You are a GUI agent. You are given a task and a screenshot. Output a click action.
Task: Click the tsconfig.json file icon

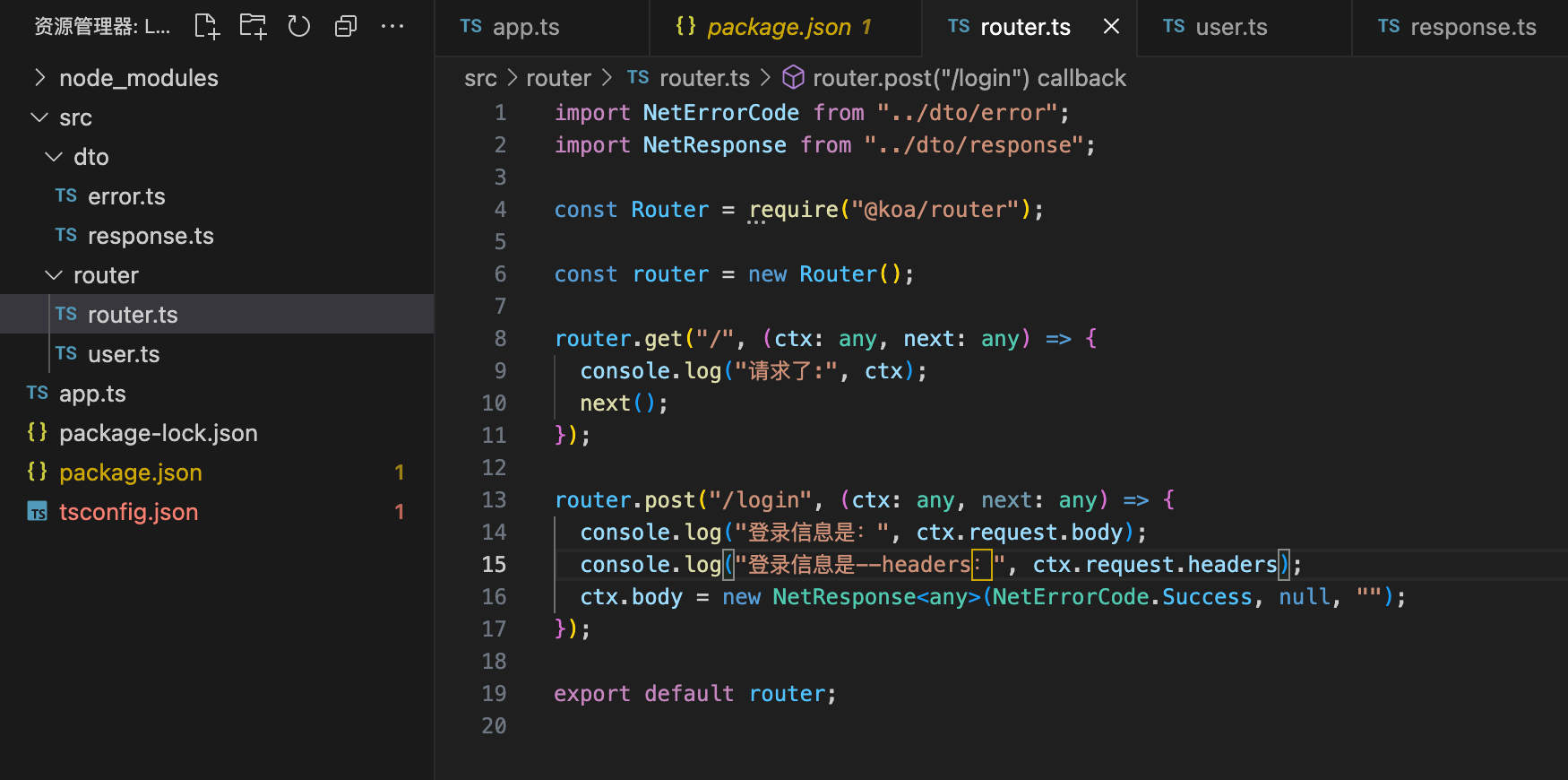pos(38,512)
